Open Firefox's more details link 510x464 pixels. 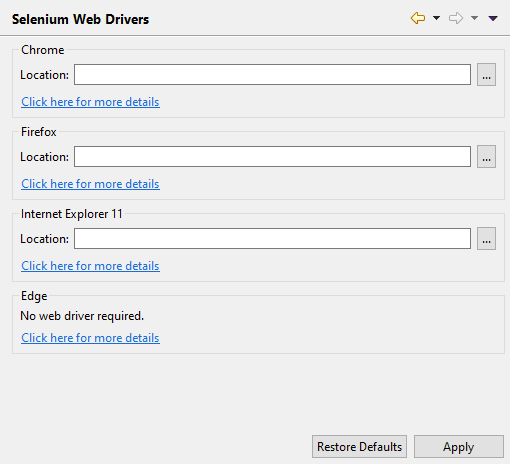tap(90, 184)
